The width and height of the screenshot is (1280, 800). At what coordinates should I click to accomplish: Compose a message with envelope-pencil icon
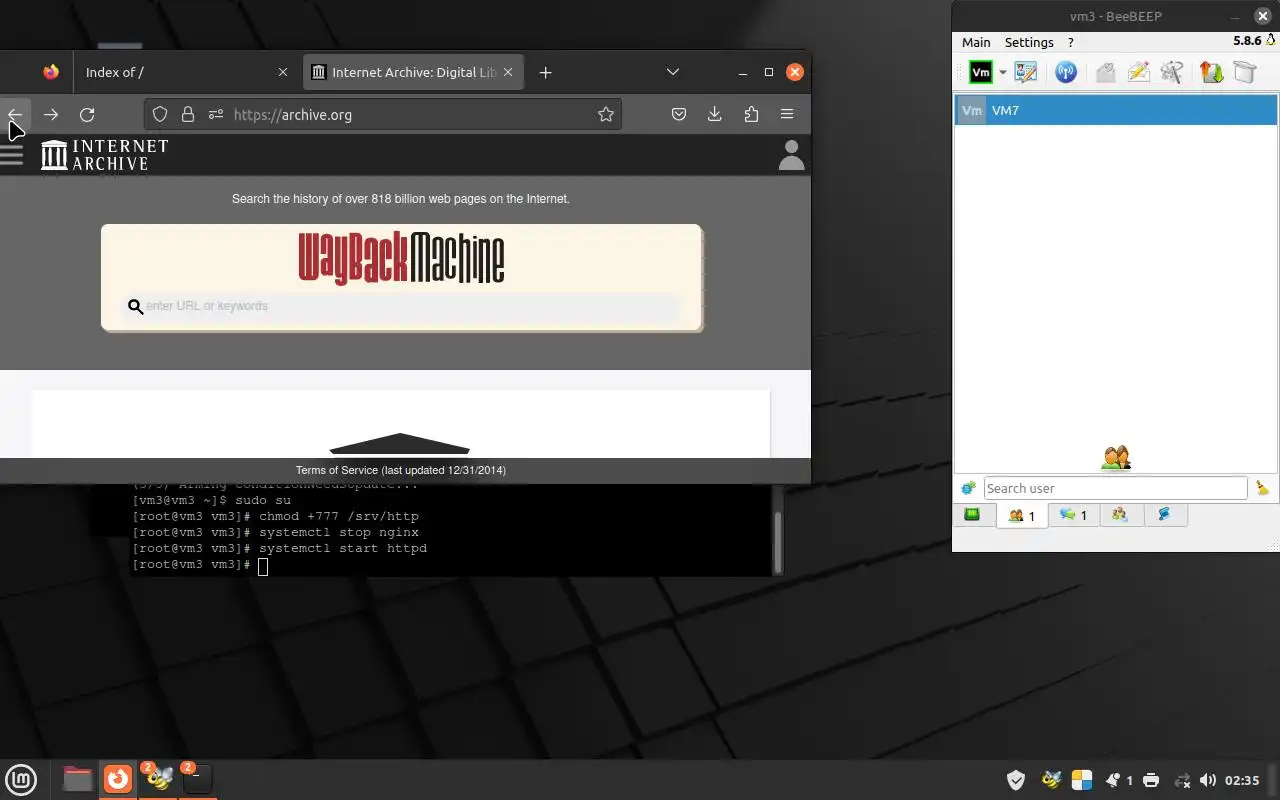(x=1138, y=72)
